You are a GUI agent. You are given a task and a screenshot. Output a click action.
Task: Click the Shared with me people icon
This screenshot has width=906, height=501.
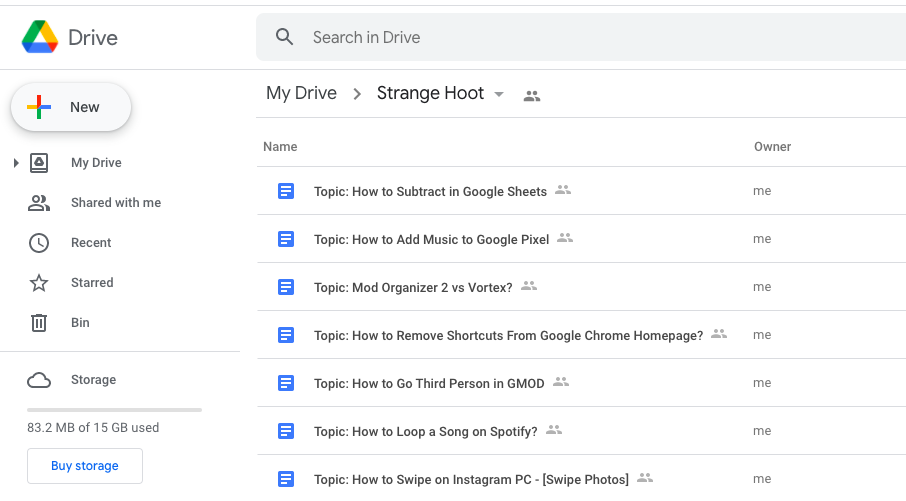pyautogui.click(x=39, y=203)
